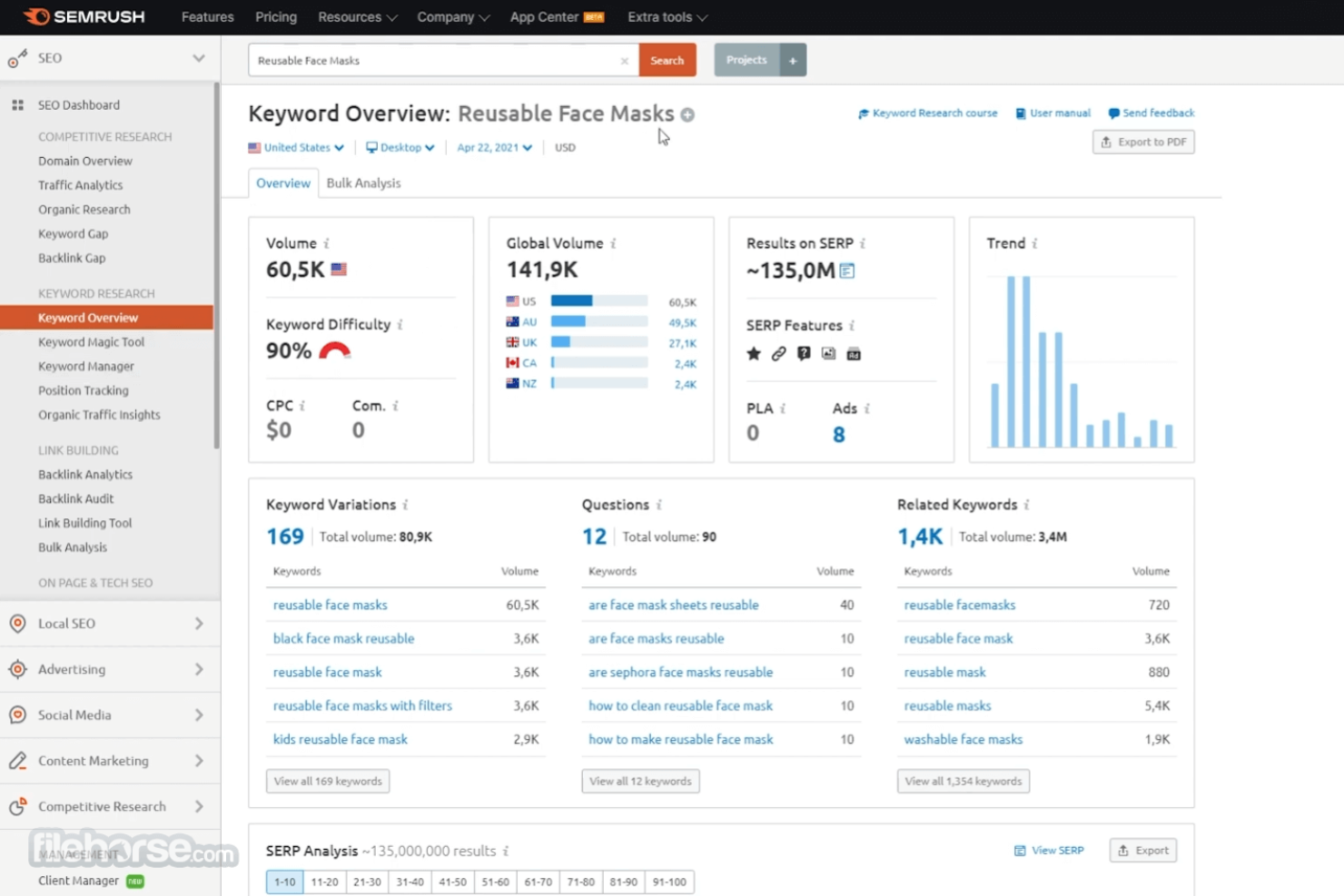
Task: Click Export to PDF button
Action: click(1143, 143)
